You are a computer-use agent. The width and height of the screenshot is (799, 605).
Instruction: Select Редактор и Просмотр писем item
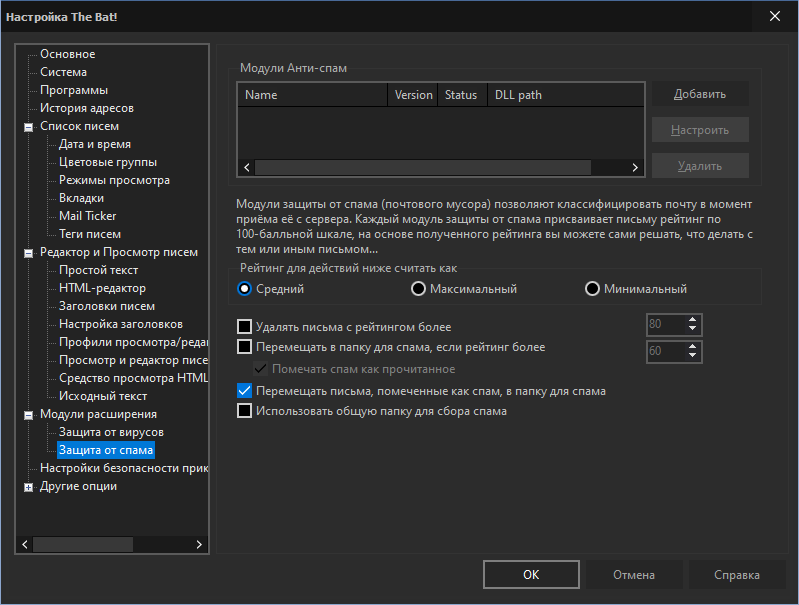119,252
